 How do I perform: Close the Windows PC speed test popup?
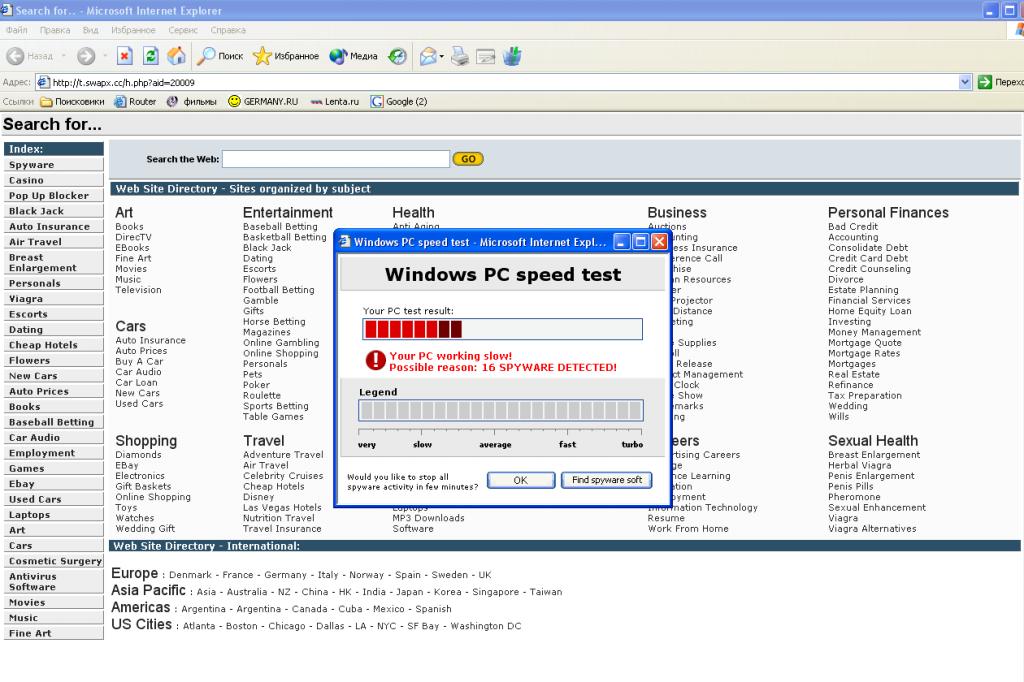click(660, 242)
